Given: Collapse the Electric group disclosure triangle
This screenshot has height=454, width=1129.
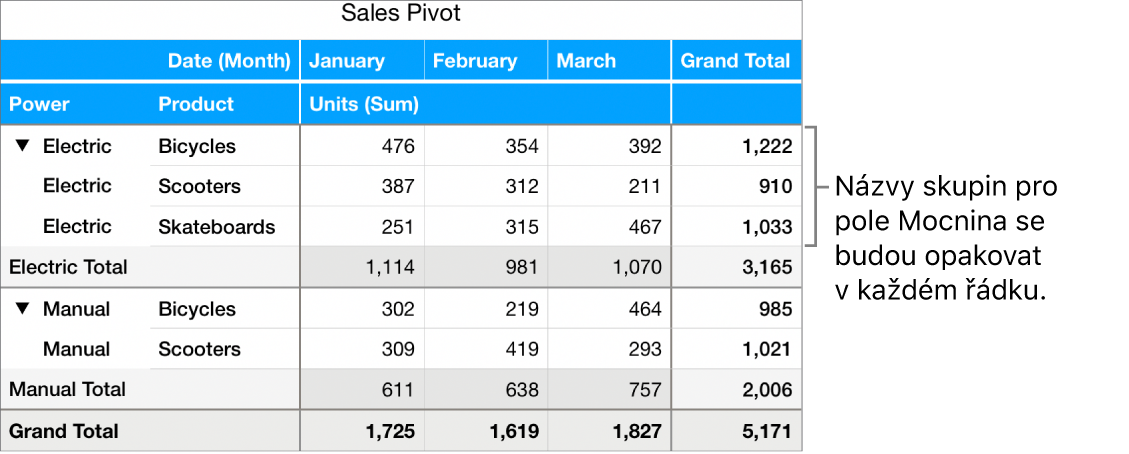Looking at the screenshot, I should (x=23, y=146).
